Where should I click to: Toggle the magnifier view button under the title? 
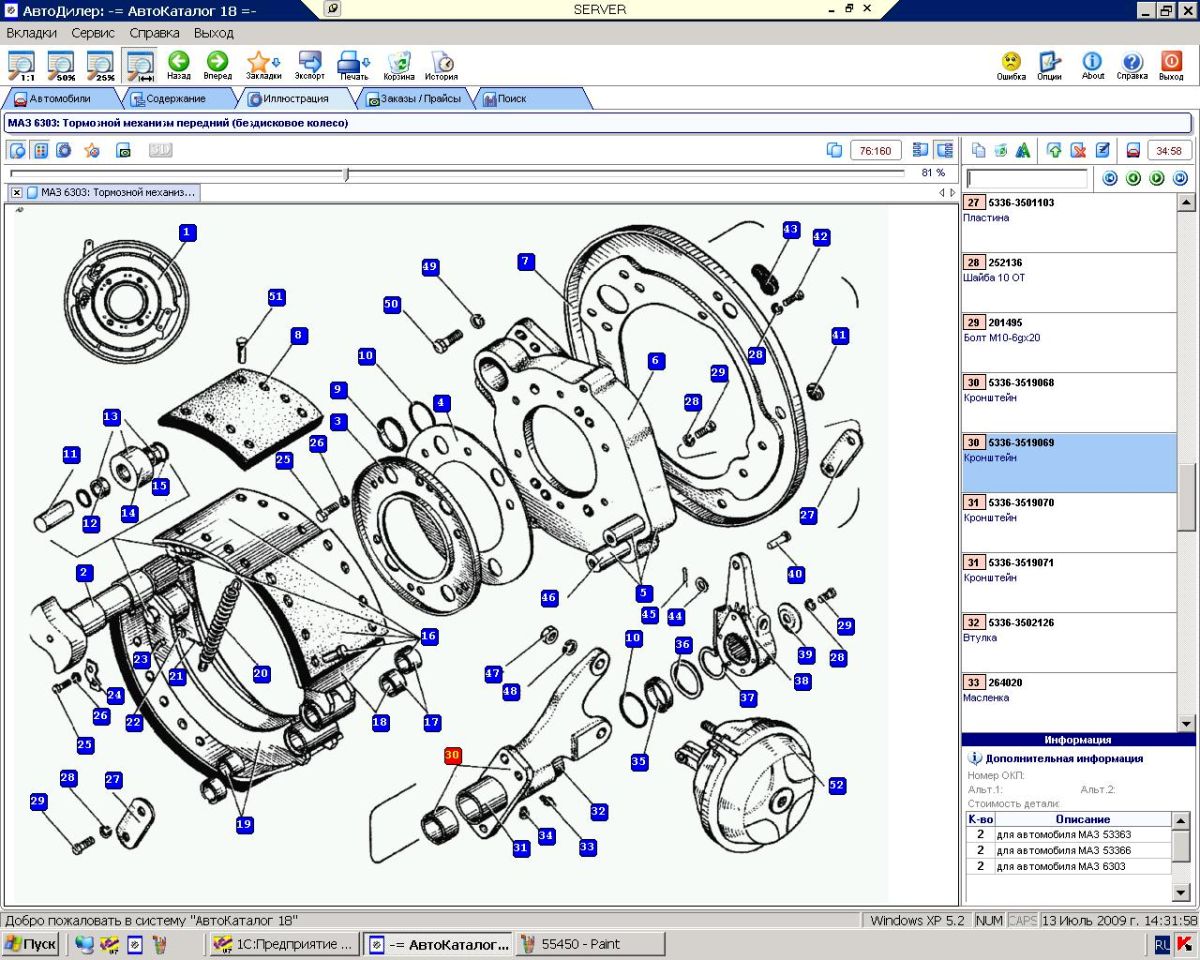click(17, 150)
